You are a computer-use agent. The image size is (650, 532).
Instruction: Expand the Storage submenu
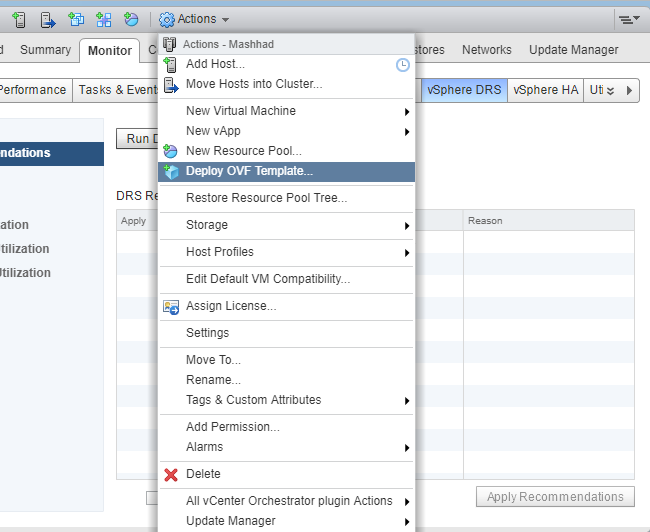pos(407,225)
